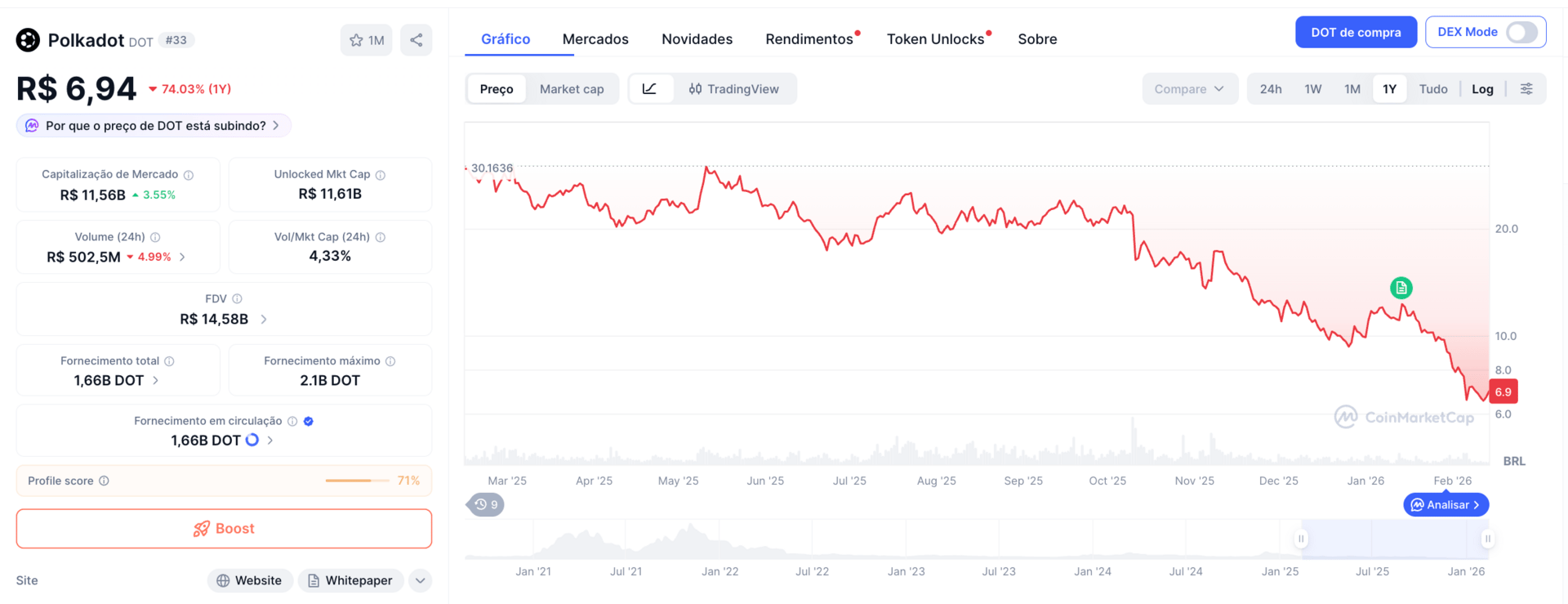Open 'Por que o preço de DOT está subindo?'
The image size is (1568, 604).
pyautogui.click(x=154, y=126)
